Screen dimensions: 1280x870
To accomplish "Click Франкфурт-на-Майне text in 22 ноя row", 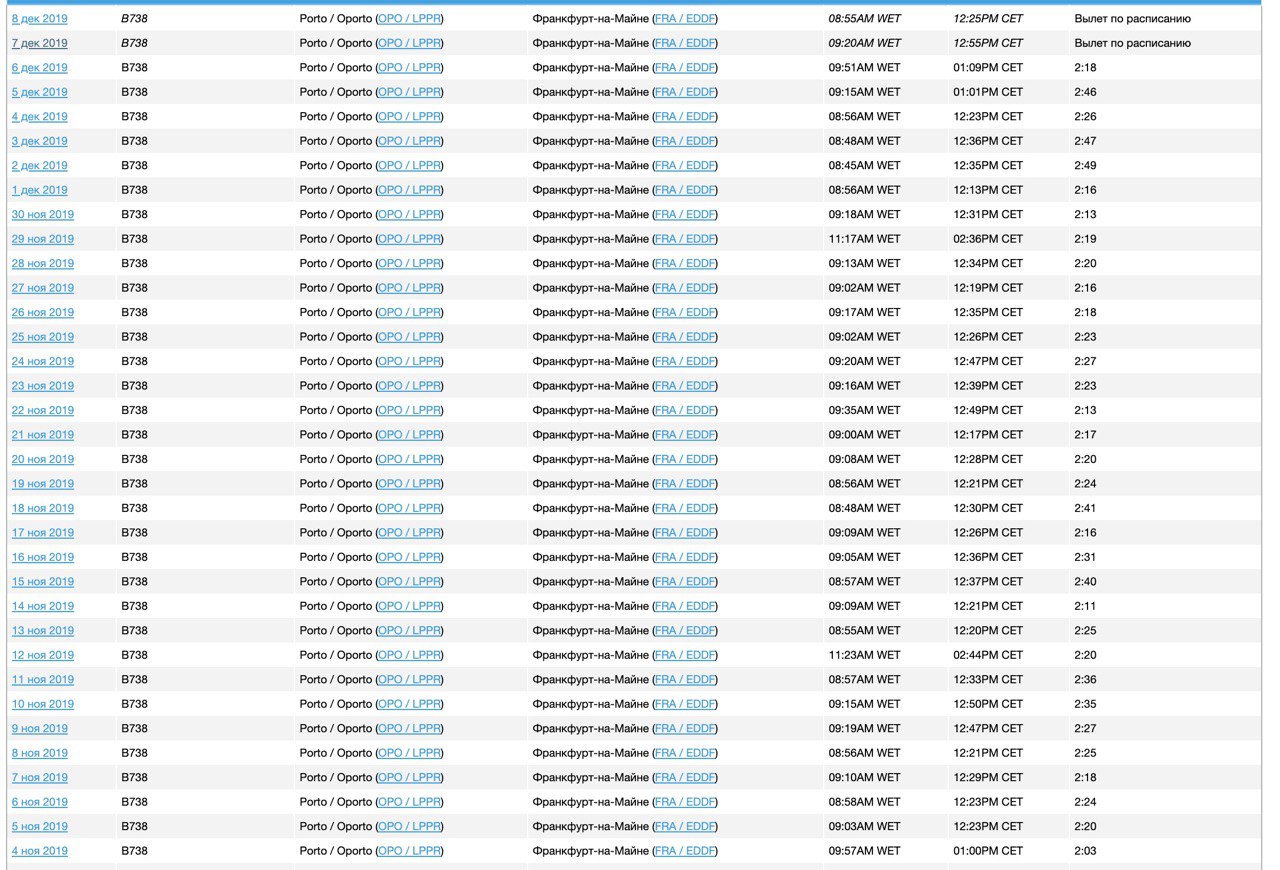I will [x=590, y=411].
